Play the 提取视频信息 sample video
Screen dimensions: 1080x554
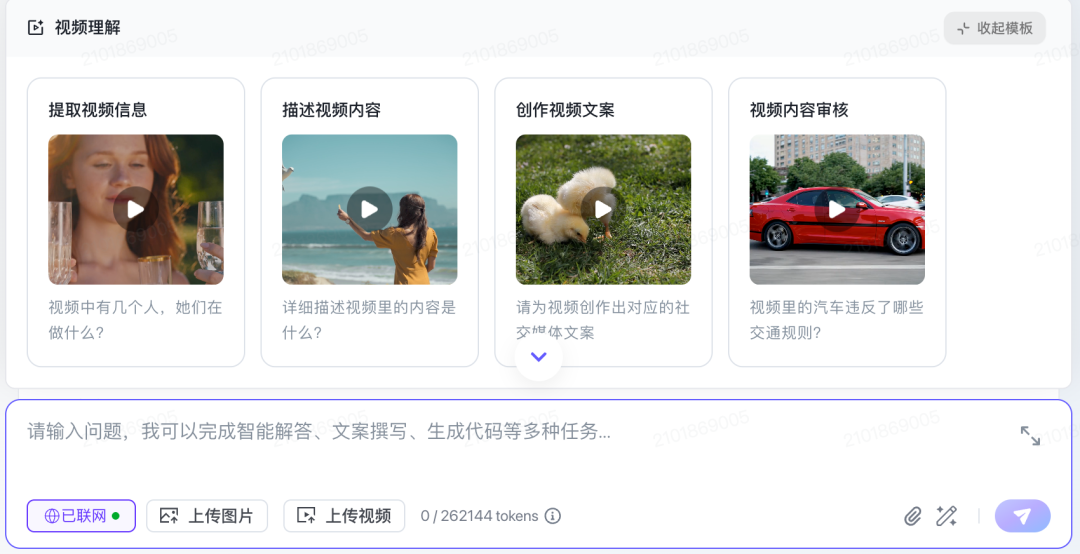(x=136, y=209)
